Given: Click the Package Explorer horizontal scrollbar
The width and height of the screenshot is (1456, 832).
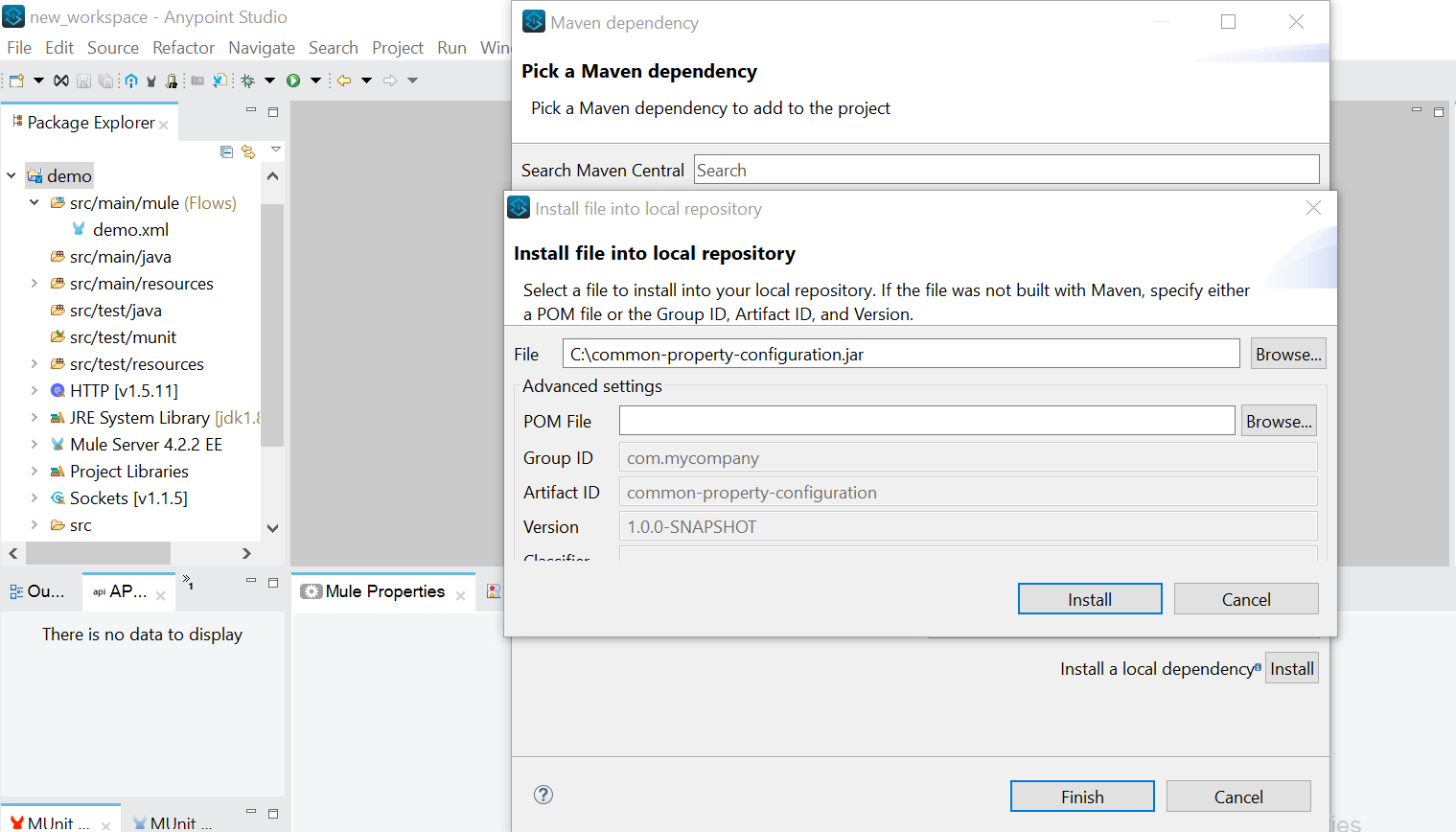Looking at the screenshot, I should pos(98,553).
